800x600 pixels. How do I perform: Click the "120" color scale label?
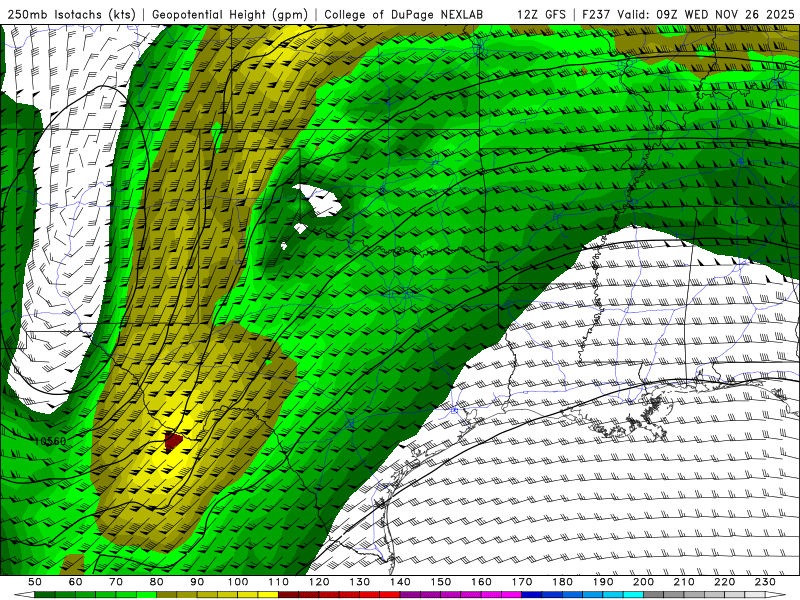[x=319, y=582]
